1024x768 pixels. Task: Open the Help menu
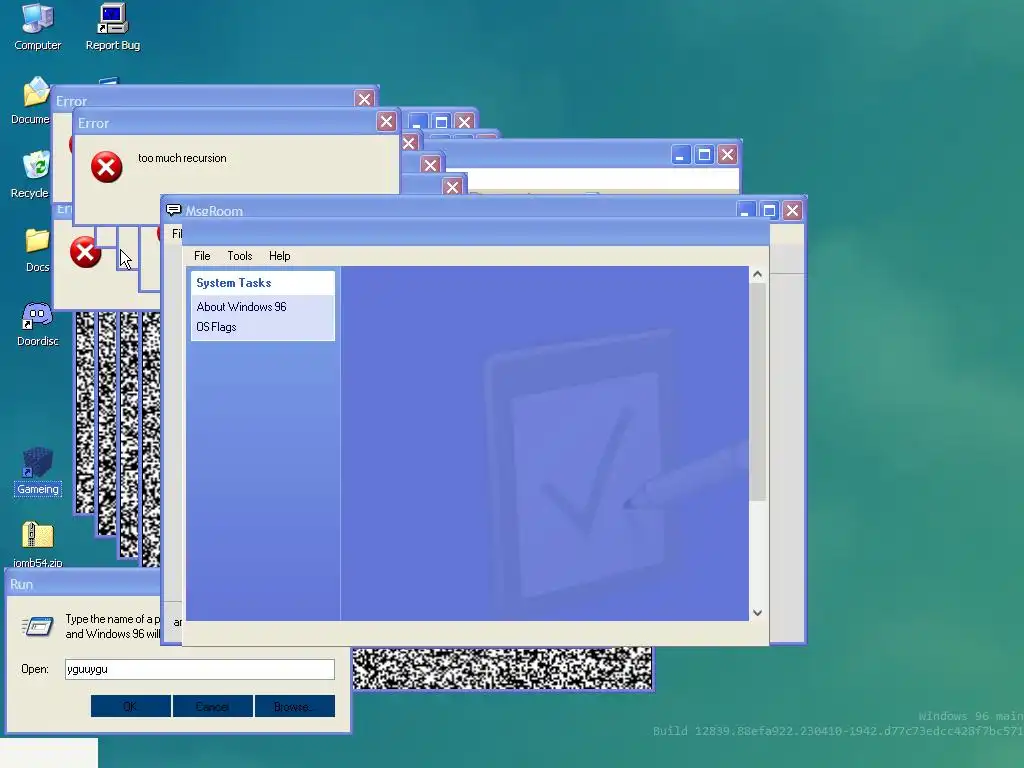pos(280,256)
